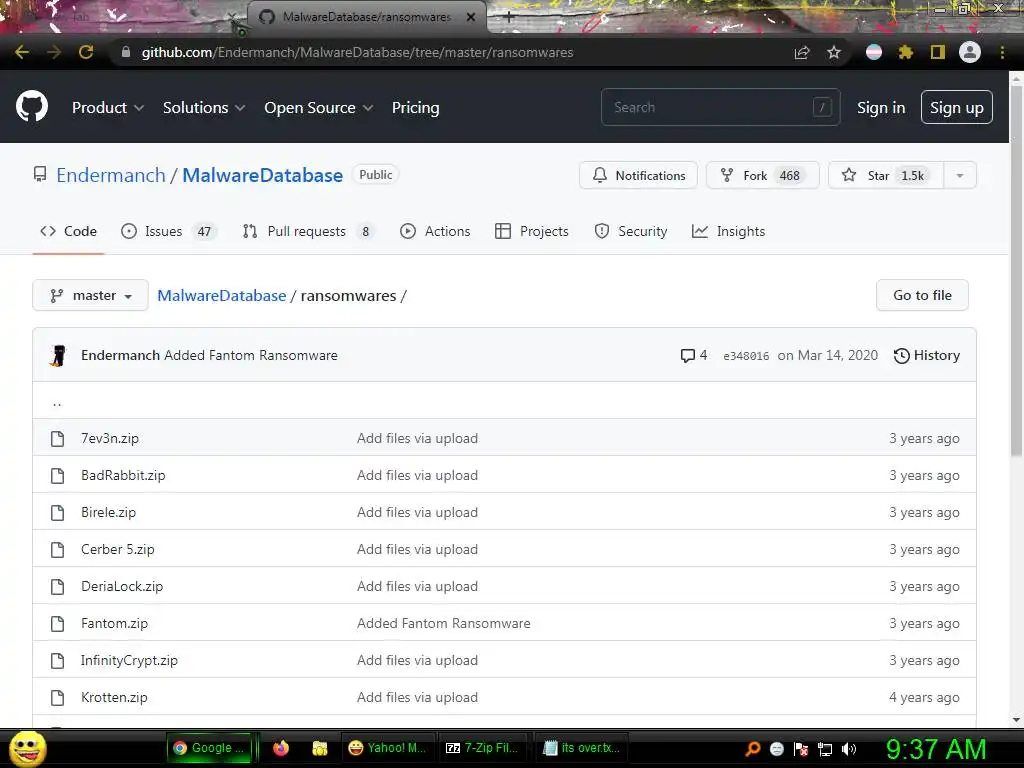Open Cerber 5.zip file
The width and height of the screenshot is (1024, 768).
118,549
